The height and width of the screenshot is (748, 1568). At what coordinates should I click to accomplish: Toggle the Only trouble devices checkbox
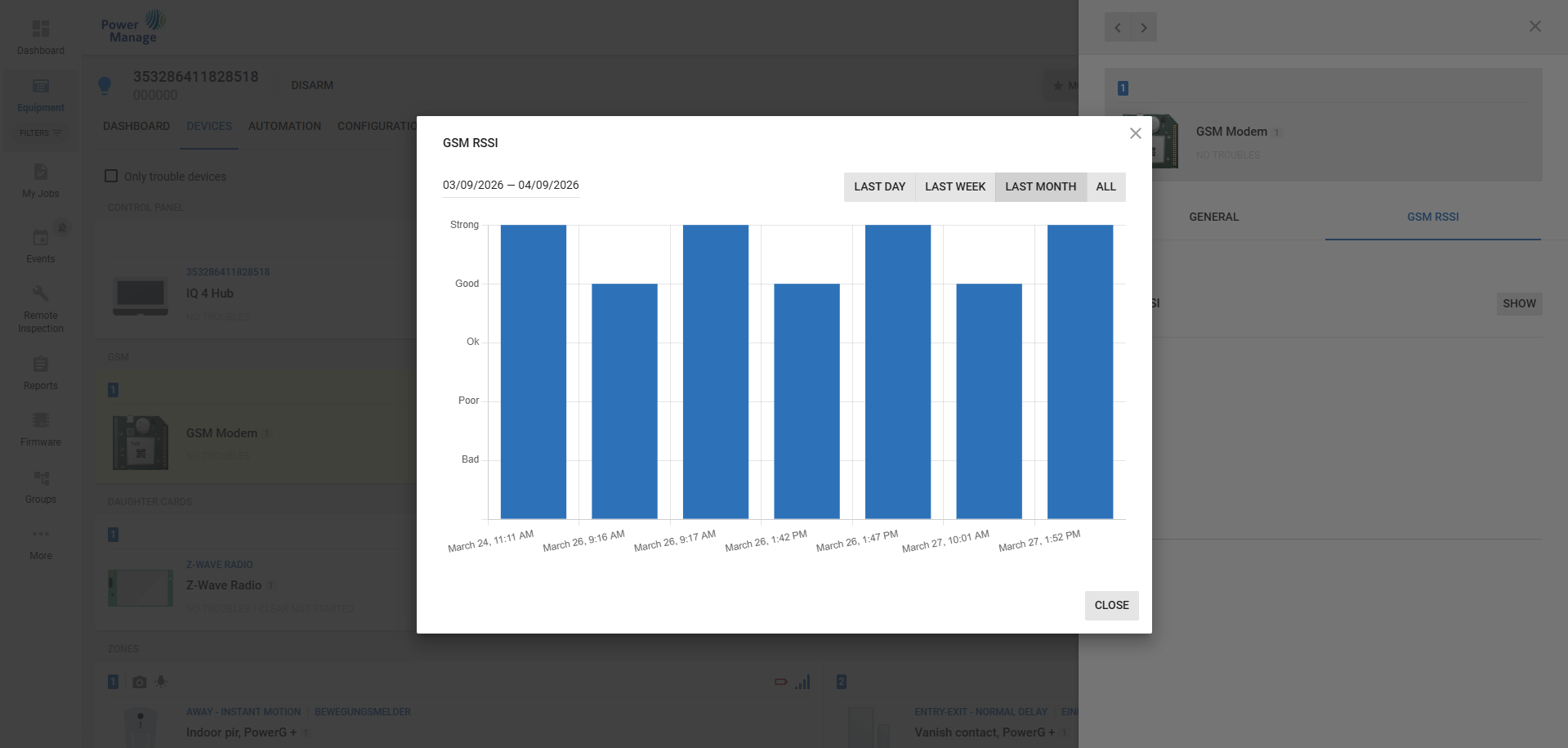(x=111, y=177)
